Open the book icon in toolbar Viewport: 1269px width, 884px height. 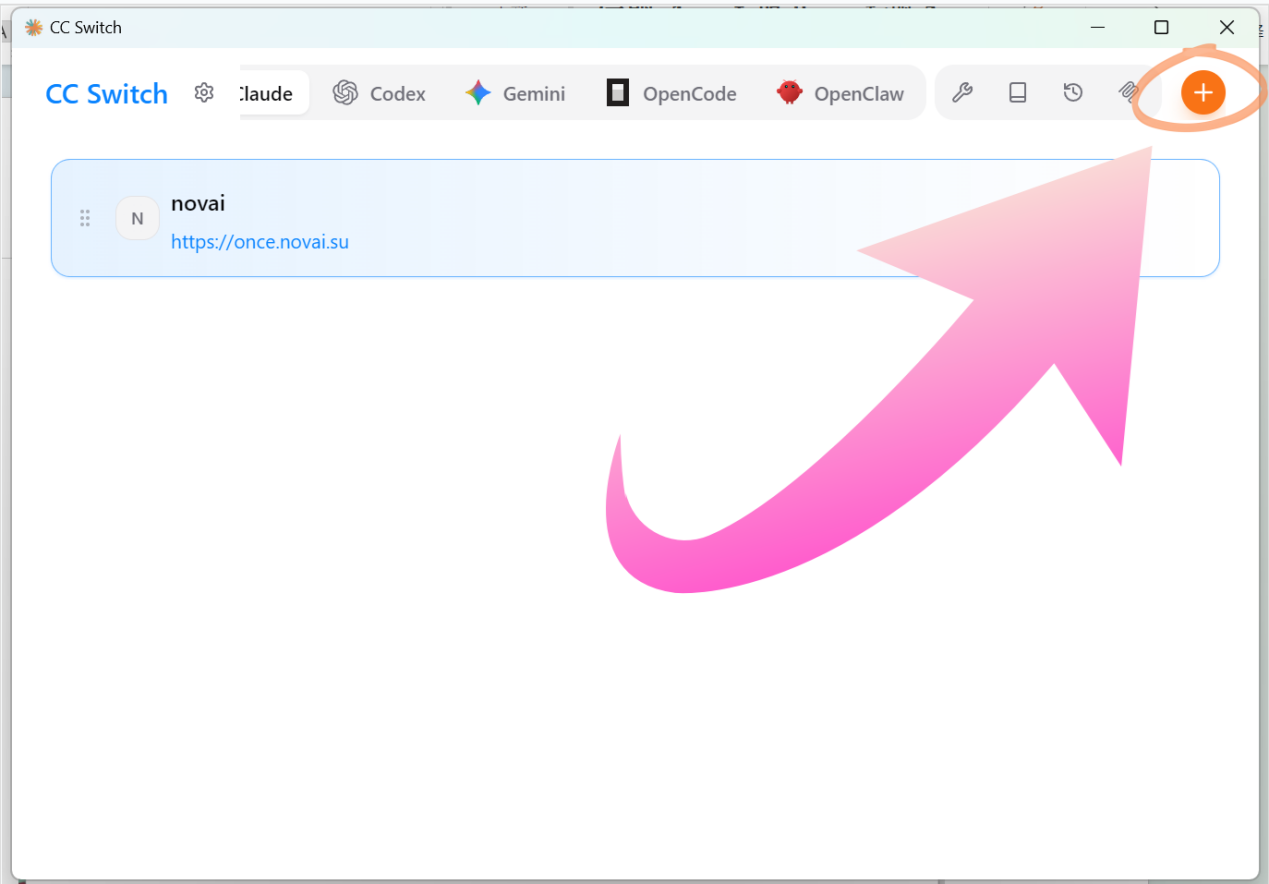tap(1017, 93)
